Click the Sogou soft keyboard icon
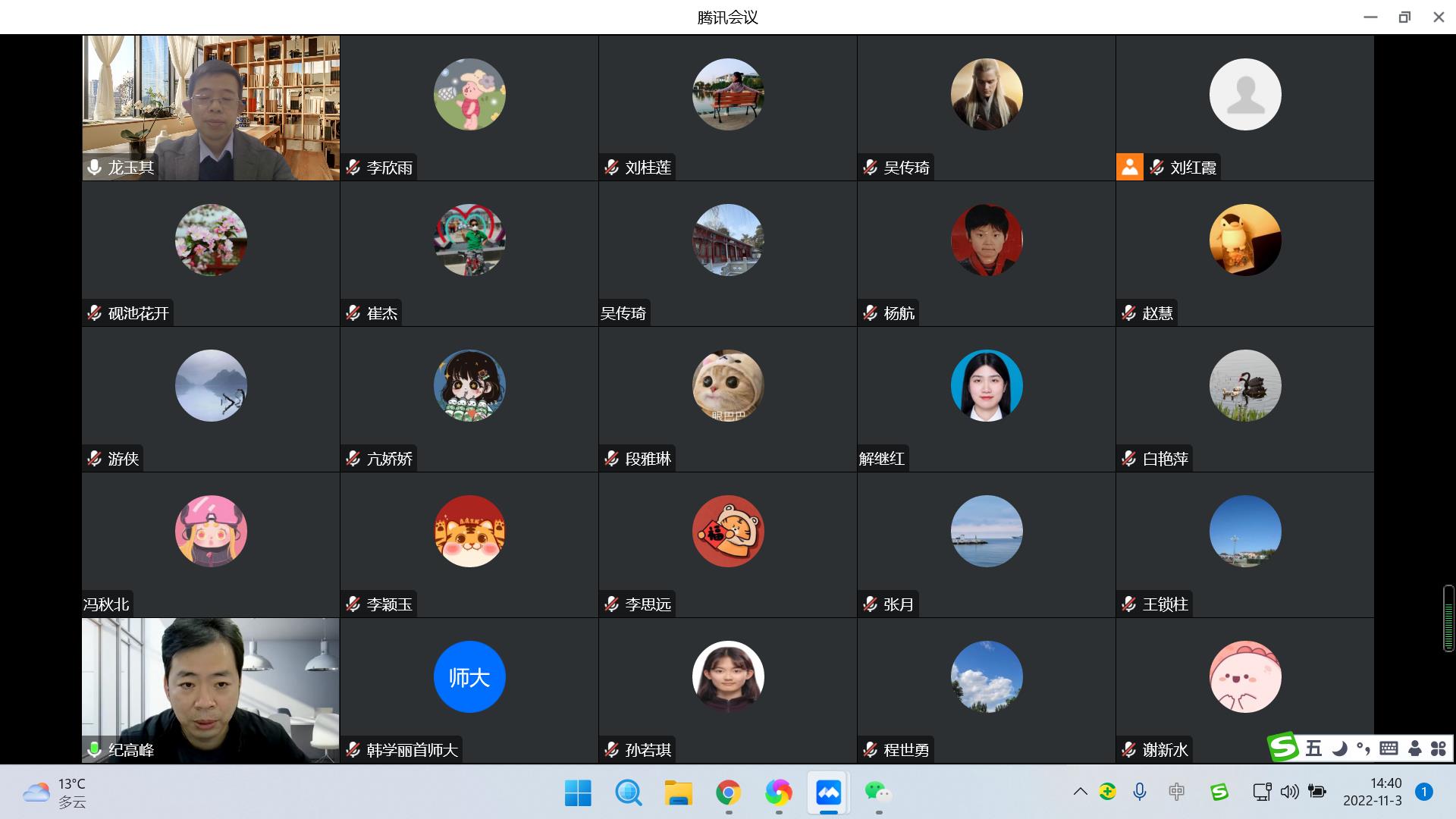This screenshot has width=1456, height=819. point(1389,748)
